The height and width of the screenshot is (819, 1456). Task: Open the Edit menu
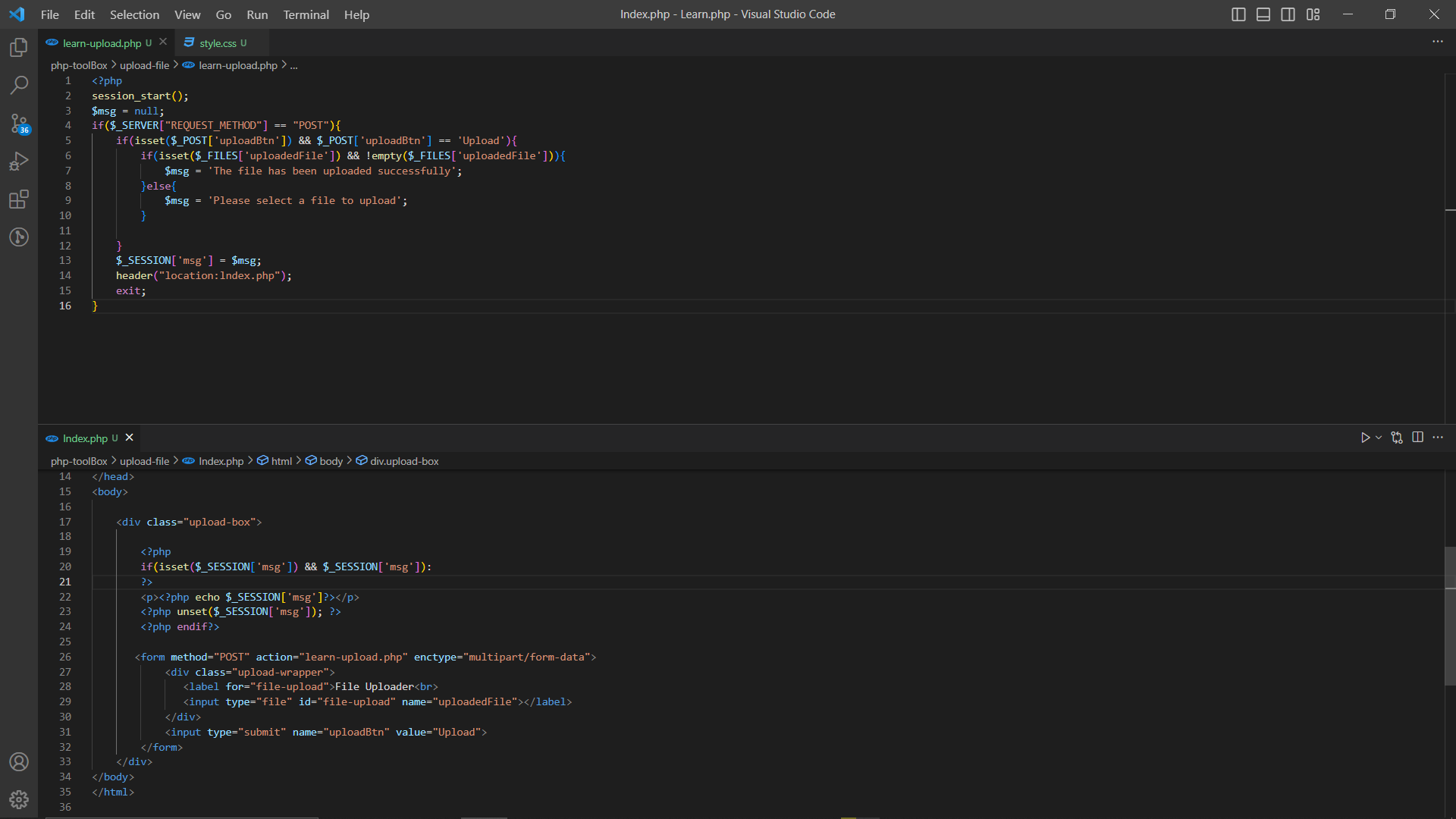point(84,14)
